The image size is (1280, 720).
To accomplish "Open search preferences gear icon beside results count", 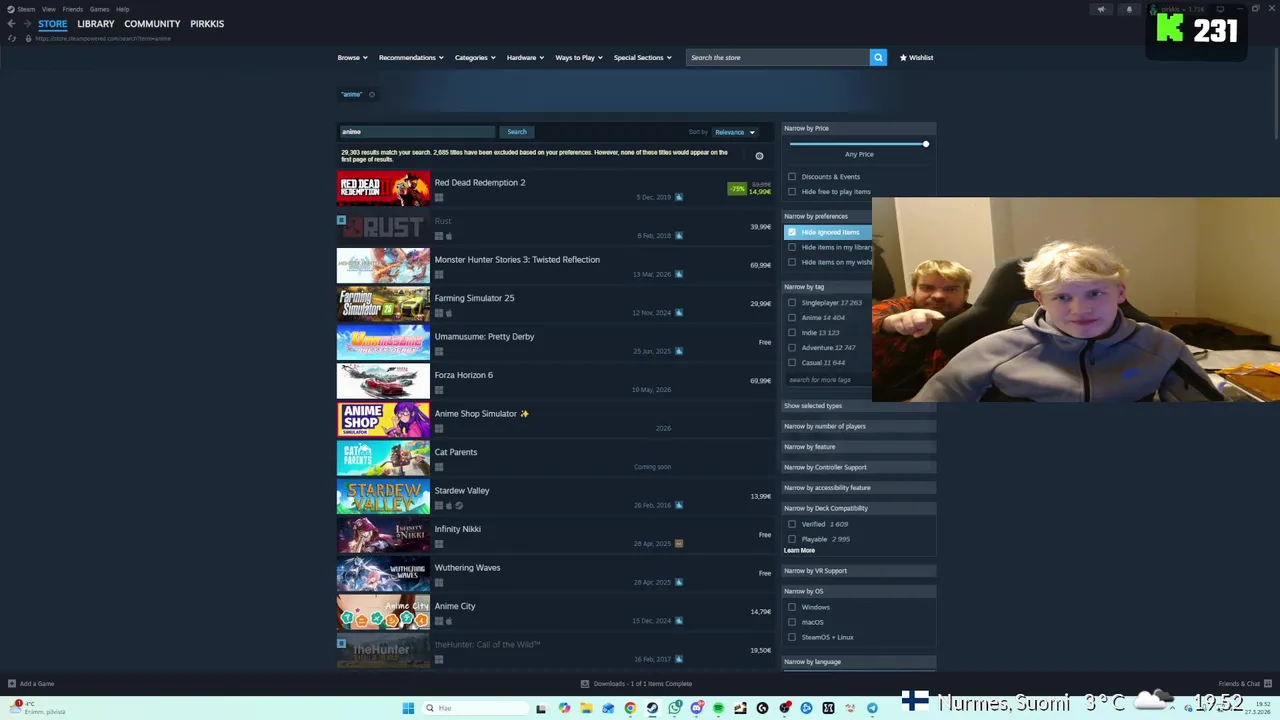I will pos(759,156).
